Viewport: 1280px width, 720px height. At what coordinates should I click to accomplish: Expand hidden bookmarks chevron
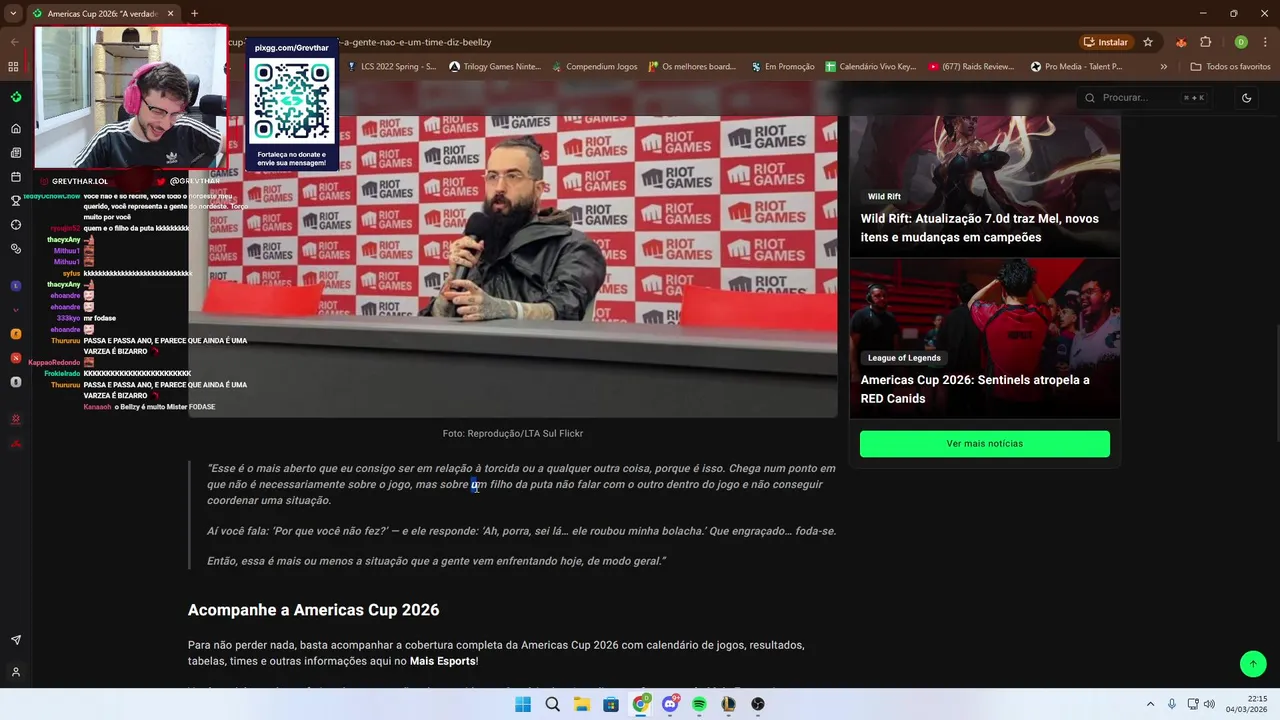[x=1163, y=67]
